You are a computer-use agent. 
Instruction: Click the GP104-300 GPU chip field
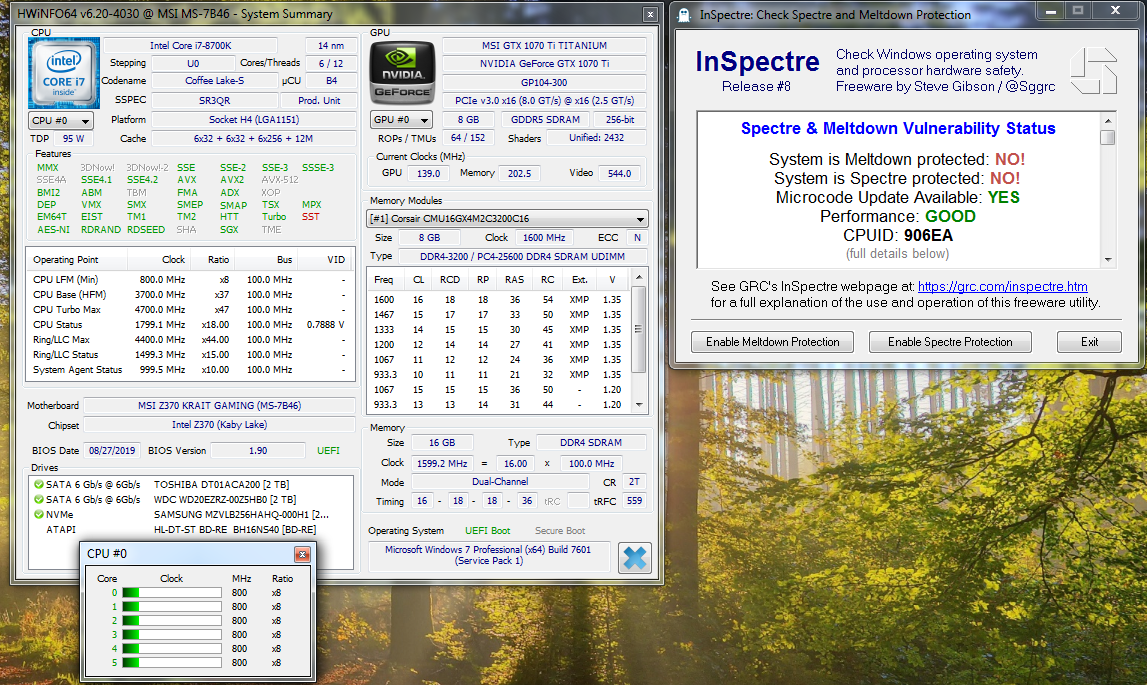(x=544, y=82)
